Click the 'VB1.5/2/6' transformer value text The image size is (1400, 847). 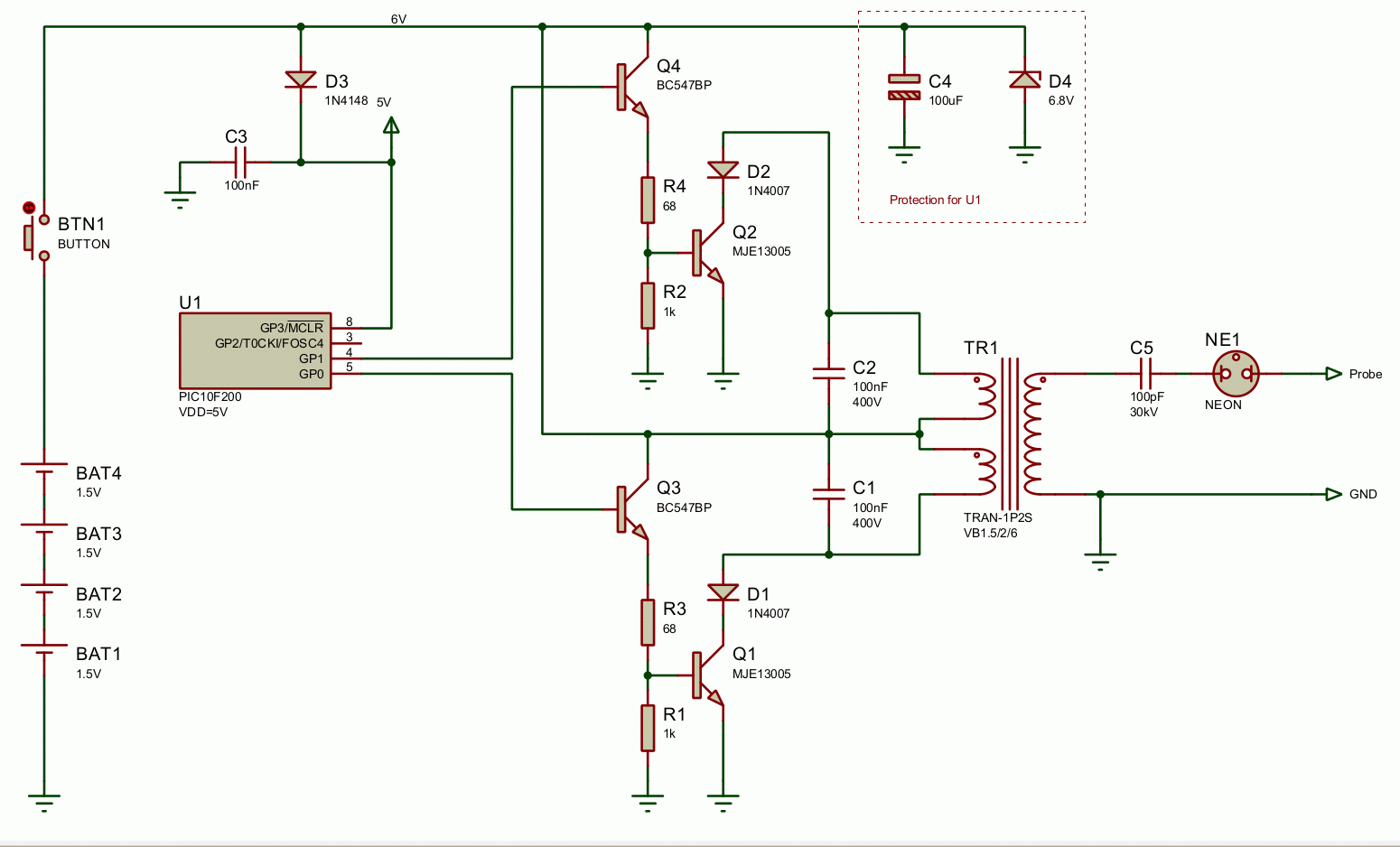(990, 533)
